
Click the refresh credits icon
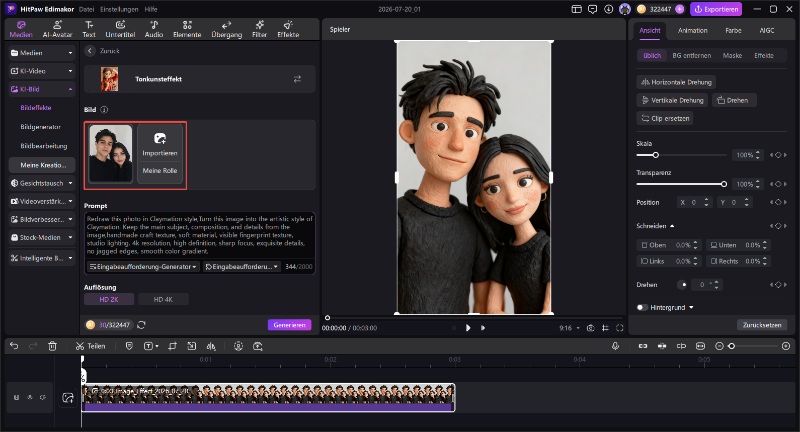[141, 325]
